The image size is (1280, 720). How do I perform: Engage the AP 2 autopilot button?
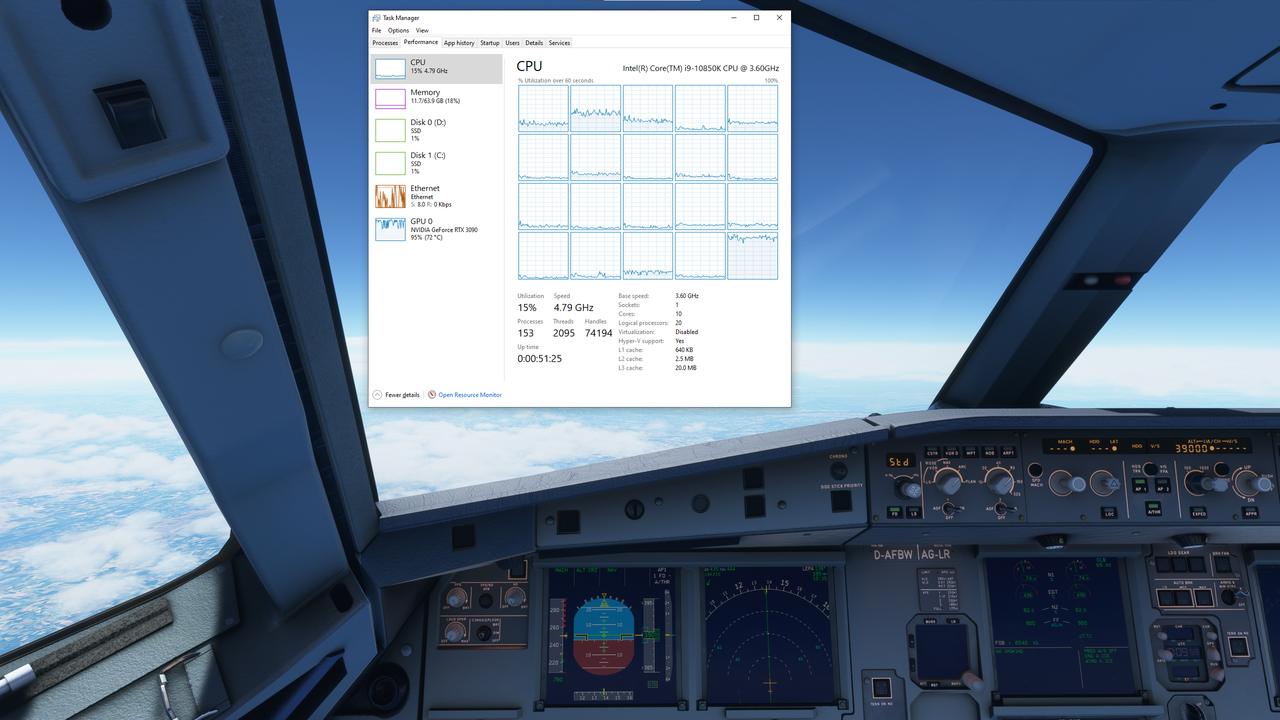[1163, 485]
